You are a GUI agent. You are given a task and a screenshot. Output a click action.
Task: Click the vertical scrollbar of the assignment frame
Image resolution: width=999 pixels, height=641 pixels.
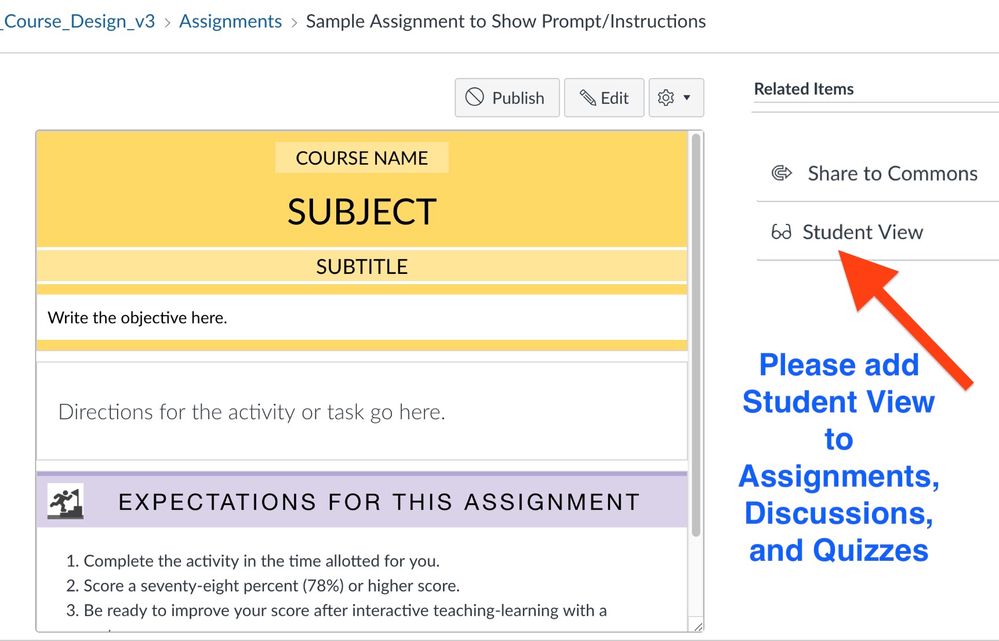coord(696,330)
